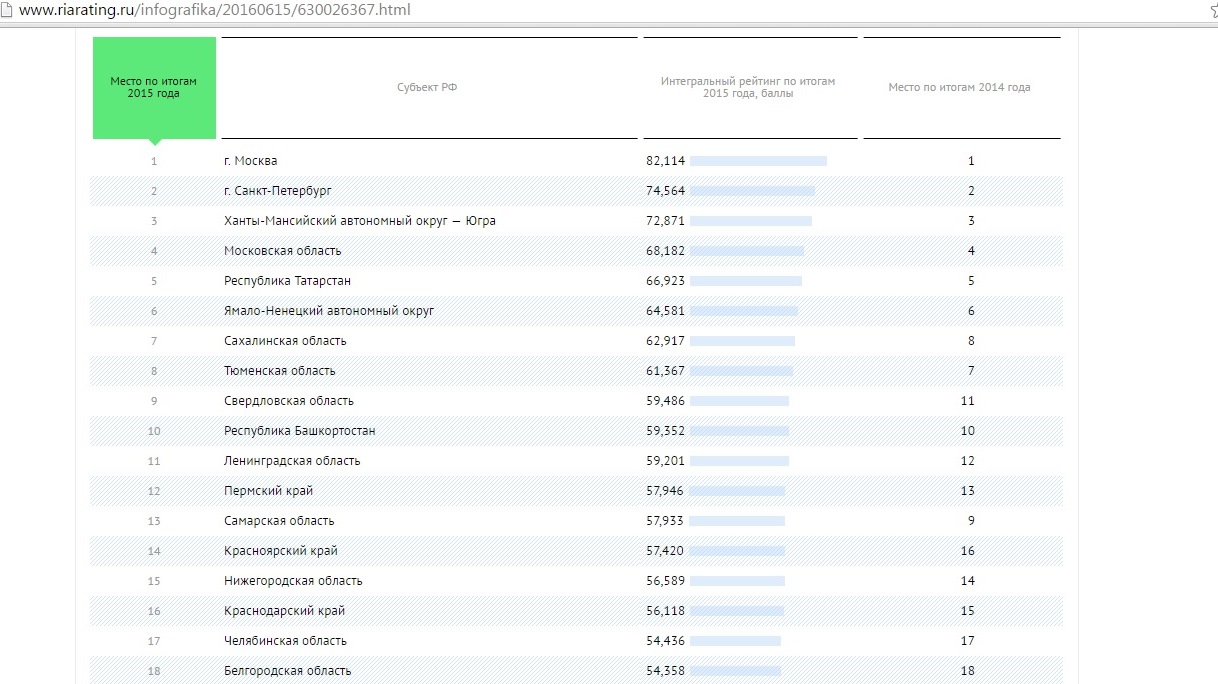Click rank number 18 beside Белгородская область
The image size is (1218, 684).
click(154, 671)
